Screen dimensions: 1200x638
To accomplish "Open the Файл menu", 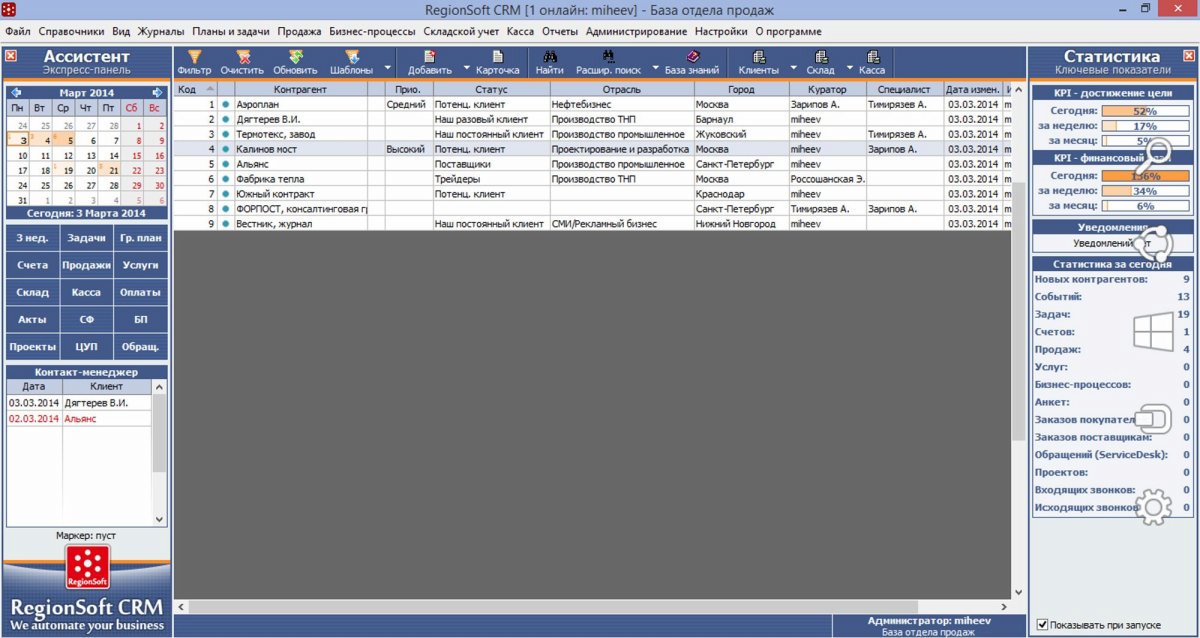I will 18,31.
